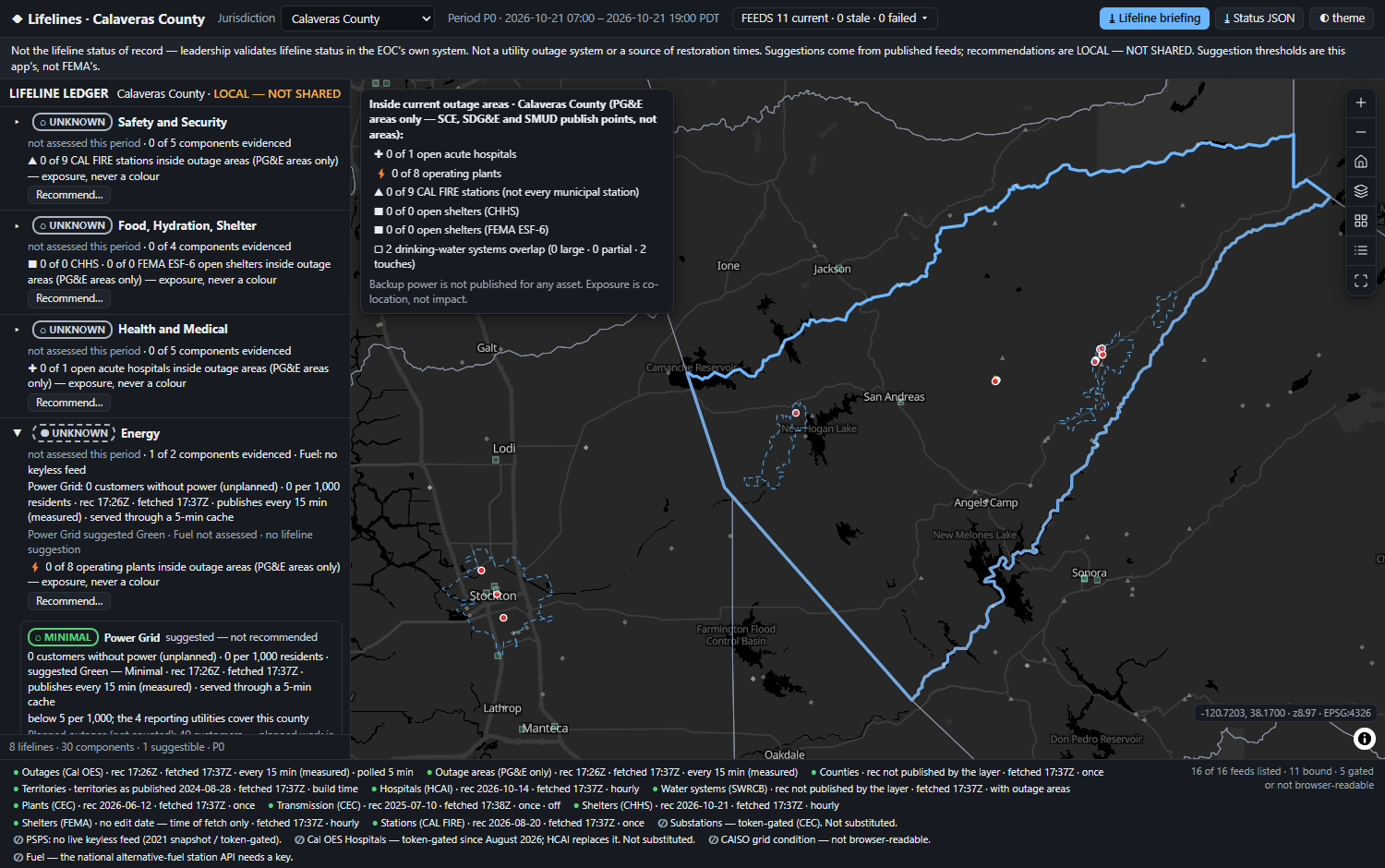The image size is (1385, 868).
Task: Click the 'Hospitals (HCAI)' feed entry
Action: click(506, 789)
